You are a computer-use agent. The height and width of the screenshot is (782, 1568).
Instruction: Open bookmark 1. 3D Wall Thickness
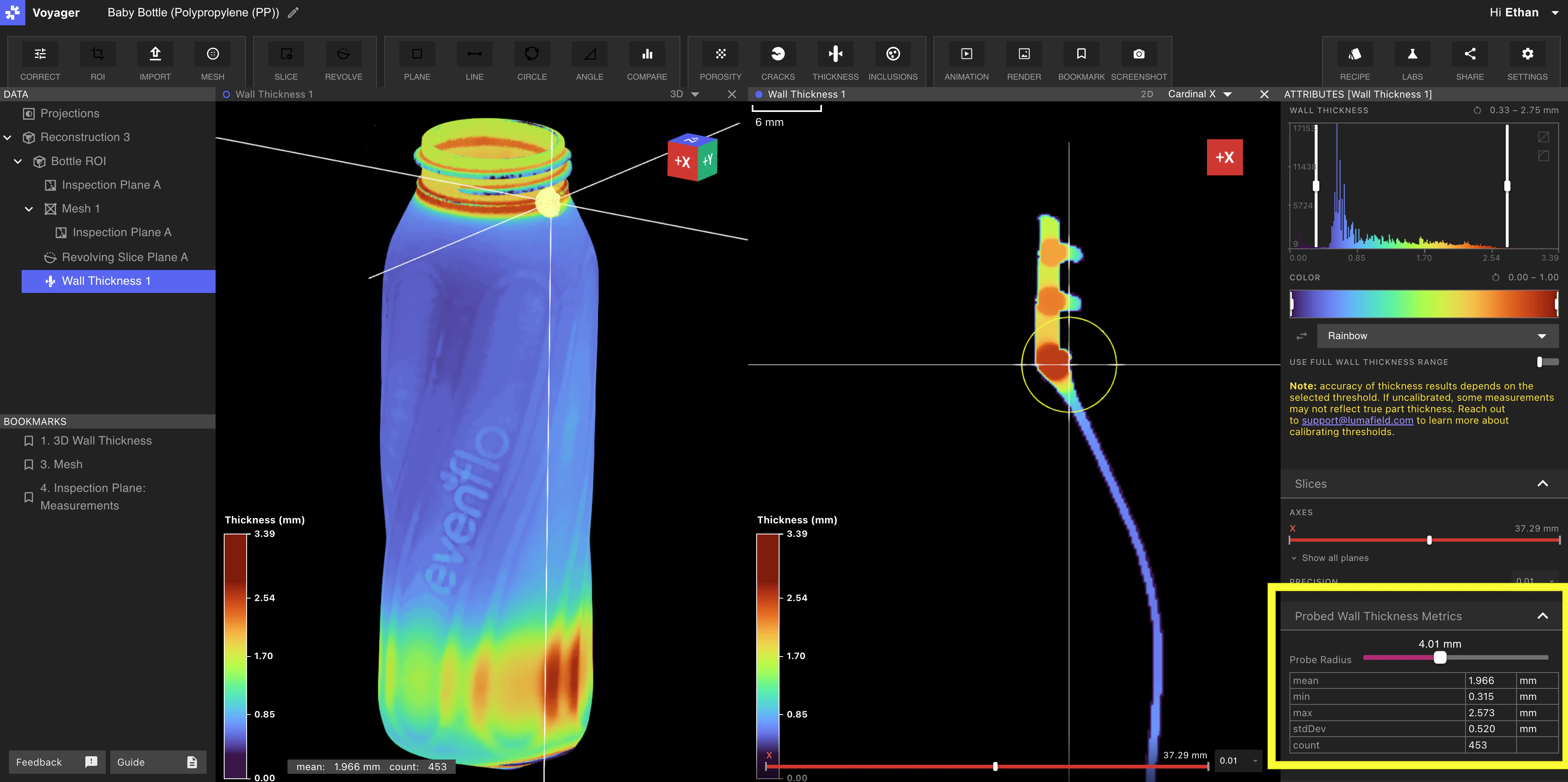96,440
